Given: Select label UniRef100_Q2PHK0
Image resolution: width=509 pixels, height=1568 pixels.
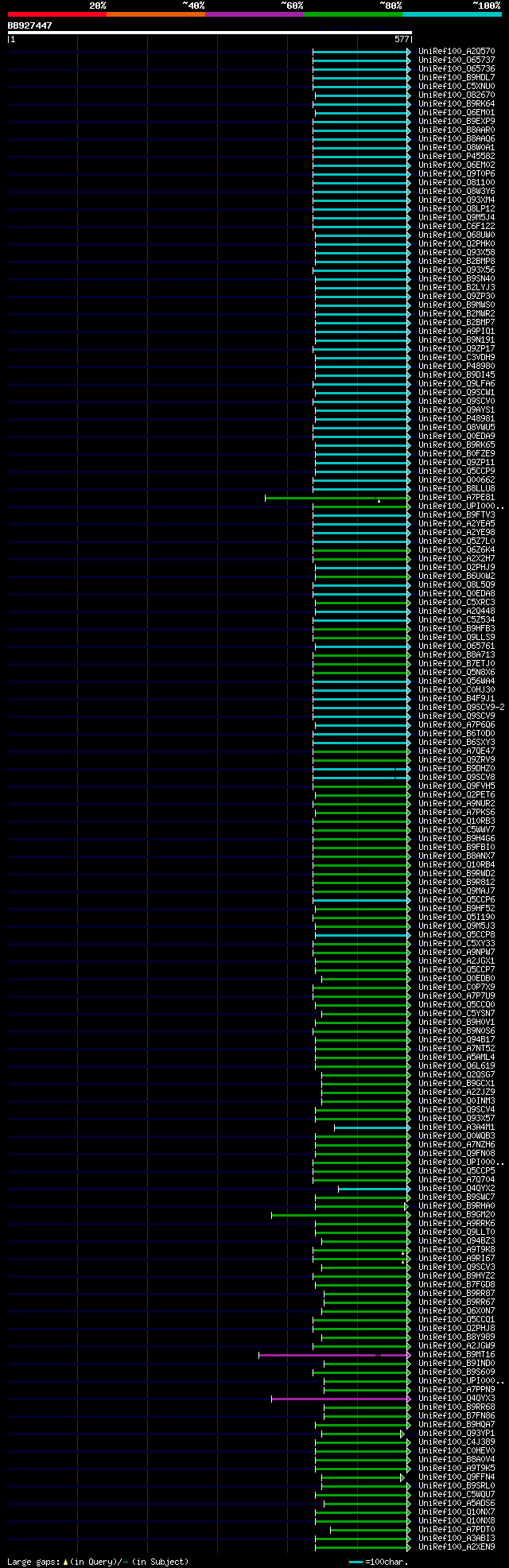Looking at the screenshot, I should [457, 244].
